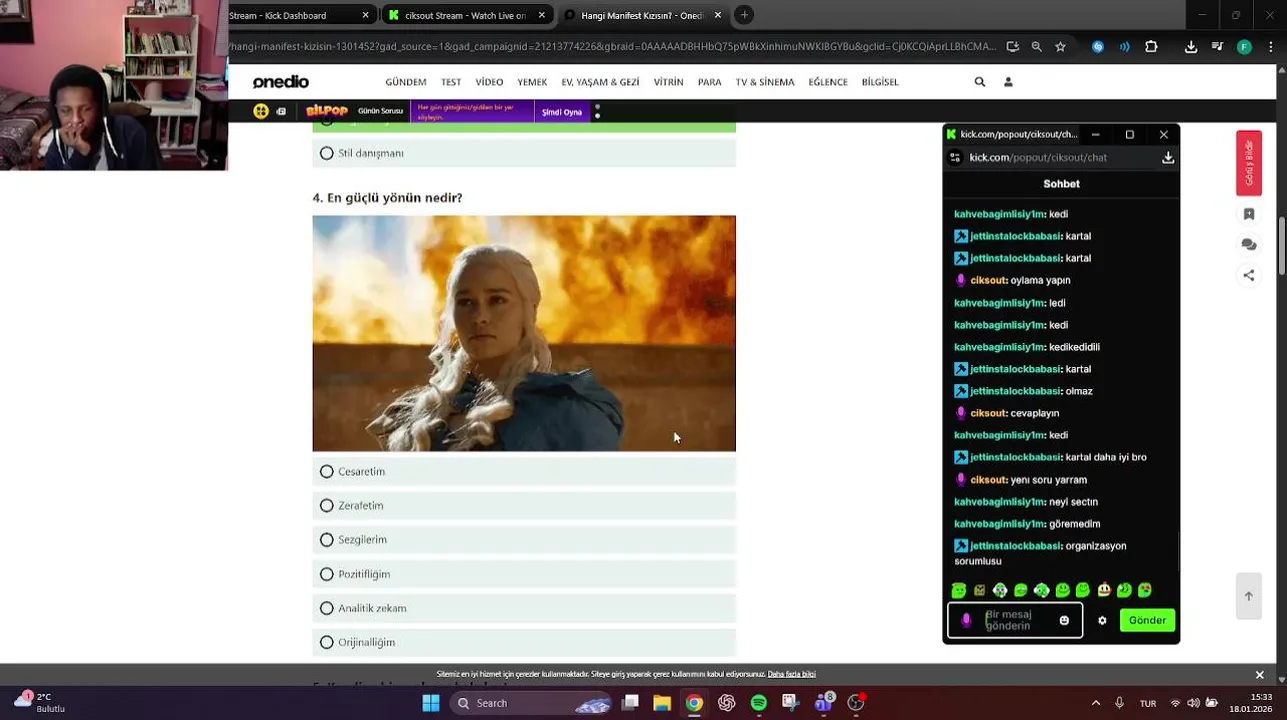Screen dimensions: 1287x720
Task: Click the download icon in Kick popout address bar
Action: 1168,157
